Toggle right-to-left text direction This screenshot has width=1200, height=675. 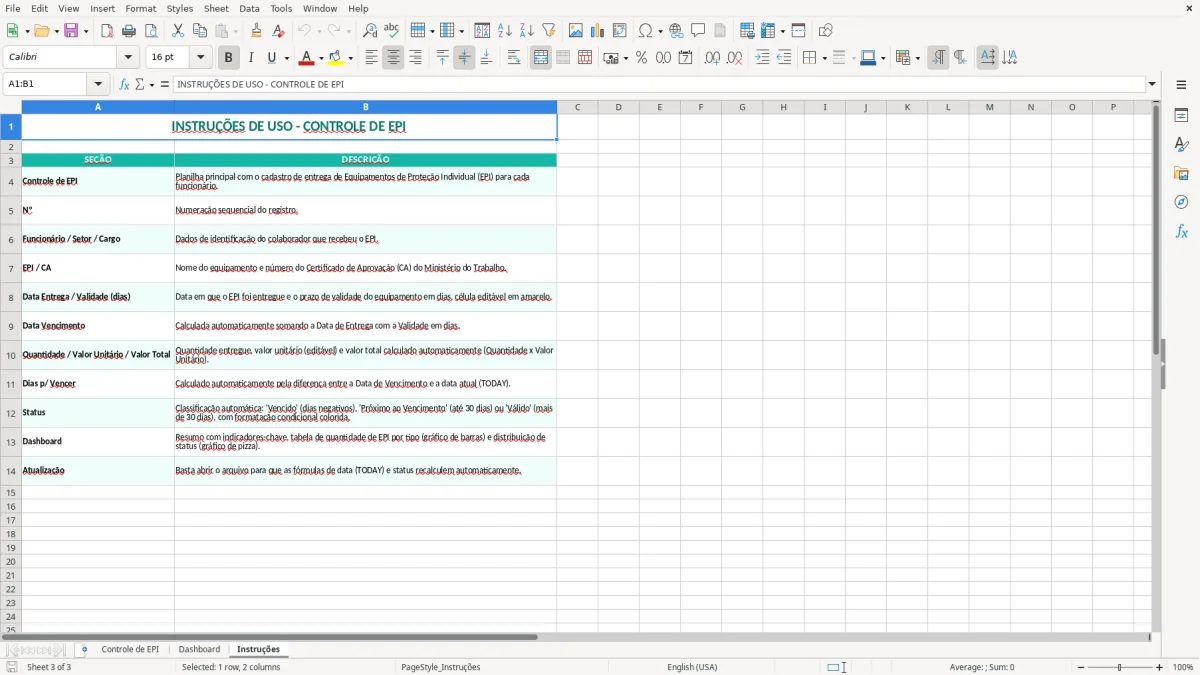(960, 58)
